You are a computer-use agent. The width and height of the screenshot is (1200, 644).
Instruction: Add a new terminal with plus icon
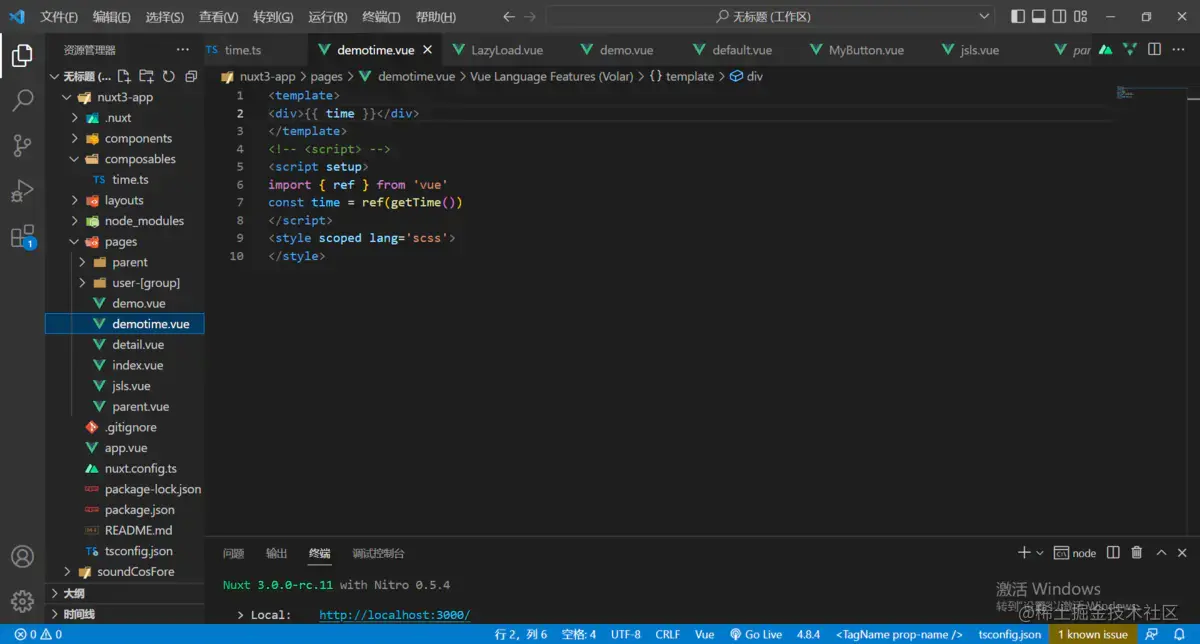pyautogui.click(x=1023, y=553)
